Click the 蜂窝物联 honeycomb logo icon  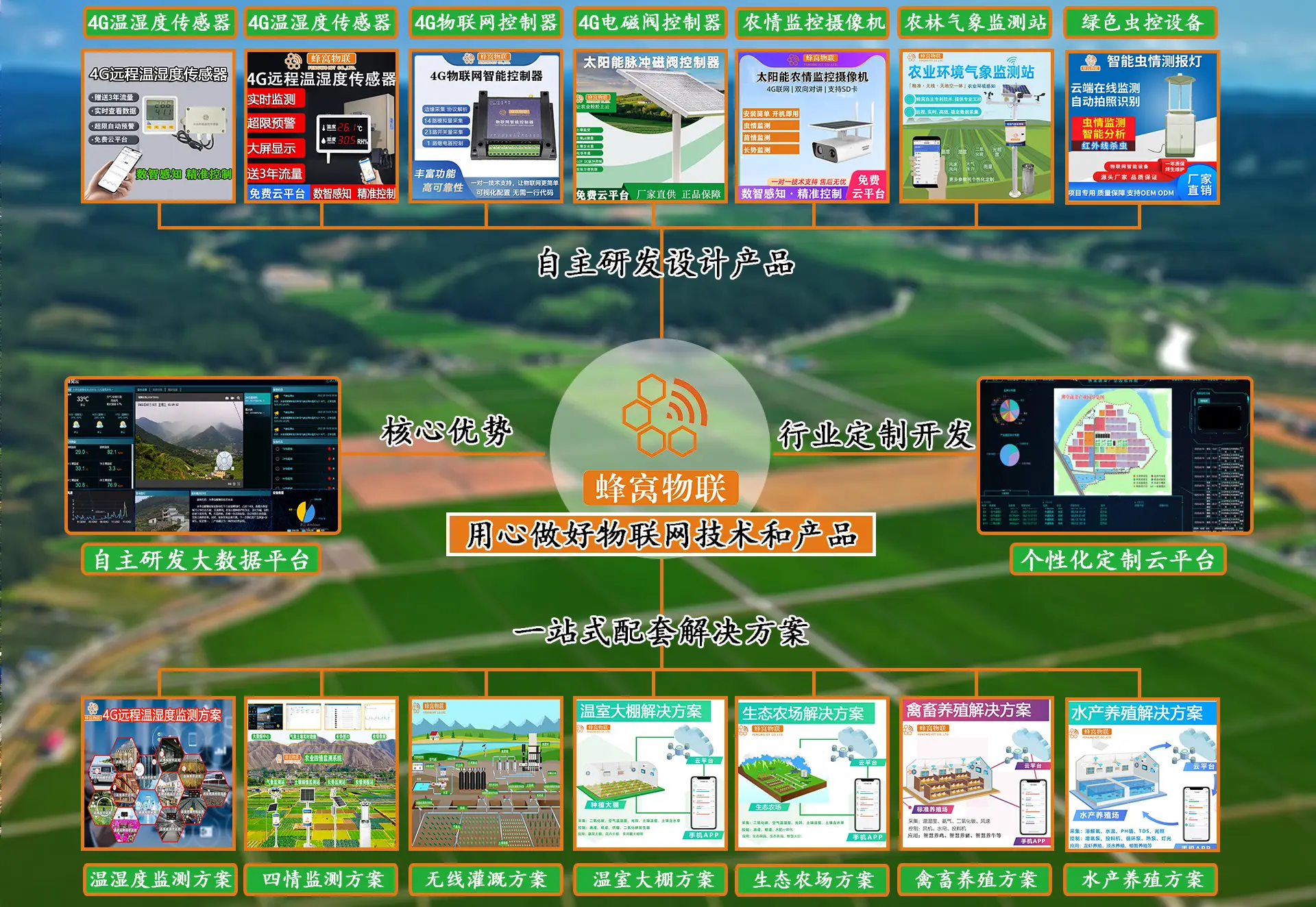click(664, 414)
